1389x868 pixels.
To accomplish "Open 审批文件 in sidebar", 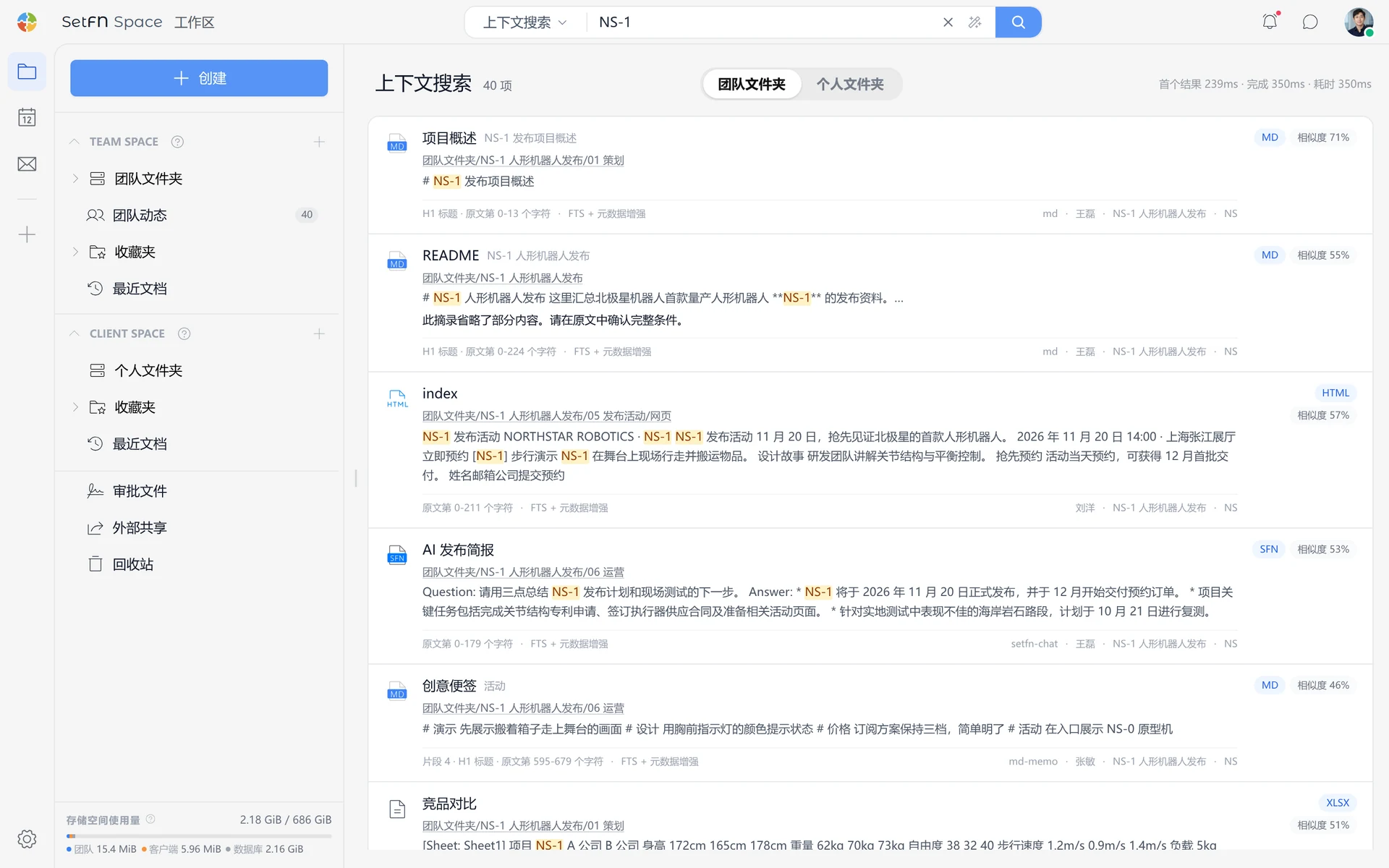I will click(199, 491).
